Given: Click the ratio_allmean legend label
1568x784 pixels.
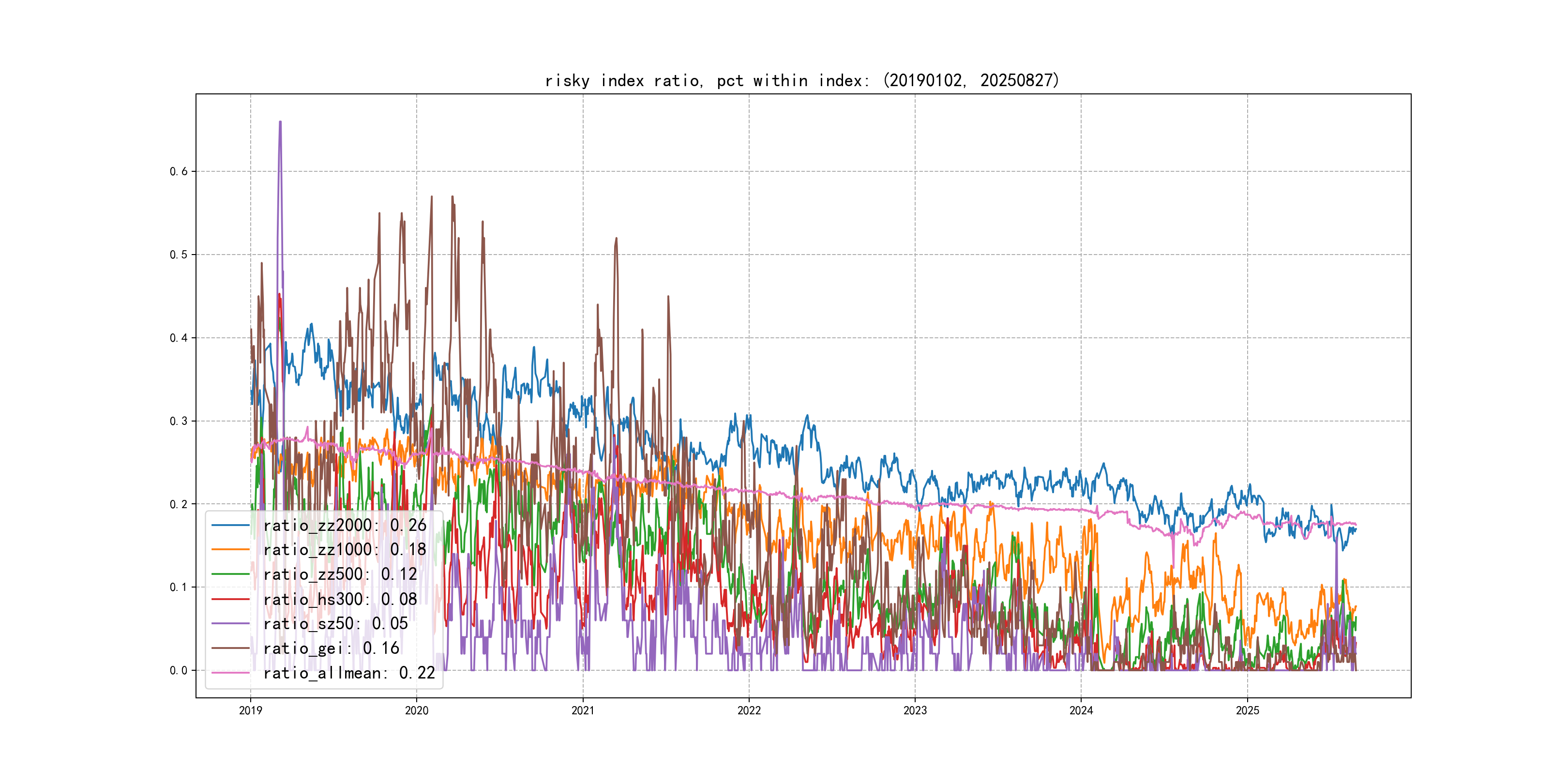Looking at the screenshot, I should click(x=349, y=673).
